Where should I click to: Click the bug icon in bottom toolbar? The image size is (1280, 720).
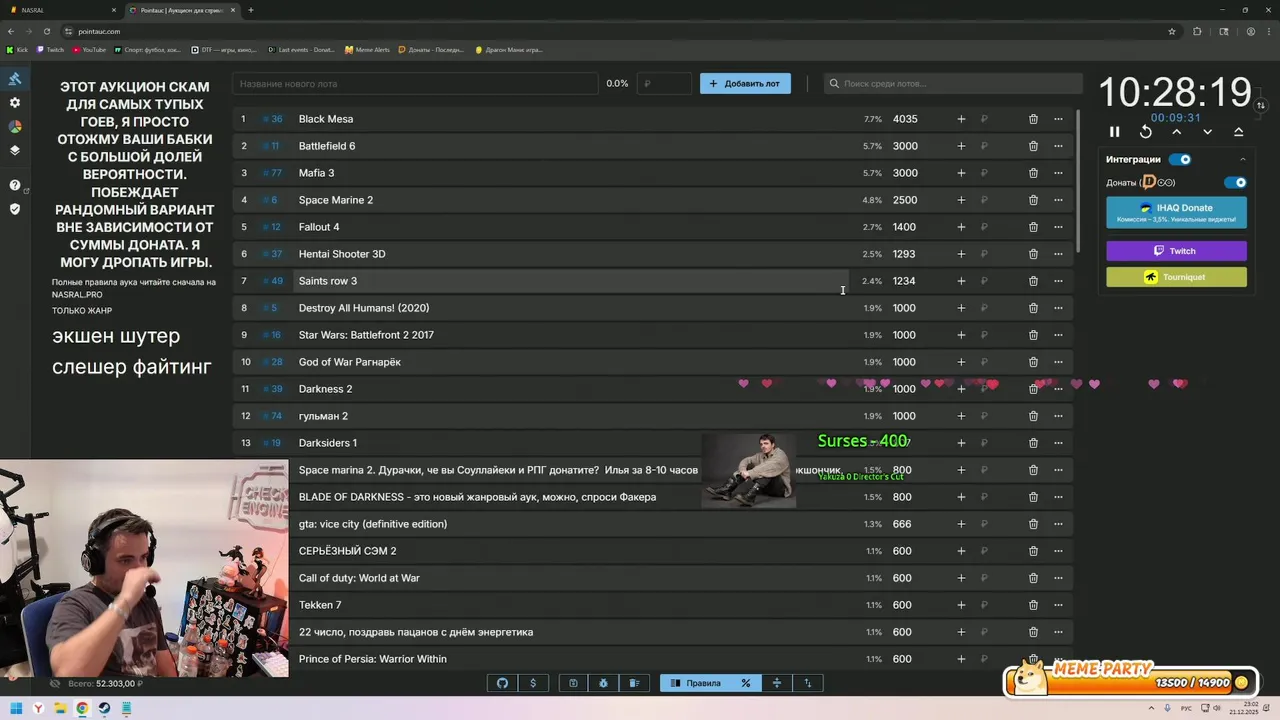(x=604, y=683)
